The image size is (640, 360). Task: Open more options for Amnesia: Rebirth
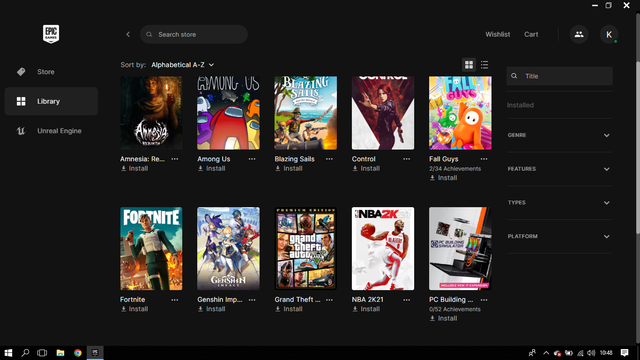175,159
